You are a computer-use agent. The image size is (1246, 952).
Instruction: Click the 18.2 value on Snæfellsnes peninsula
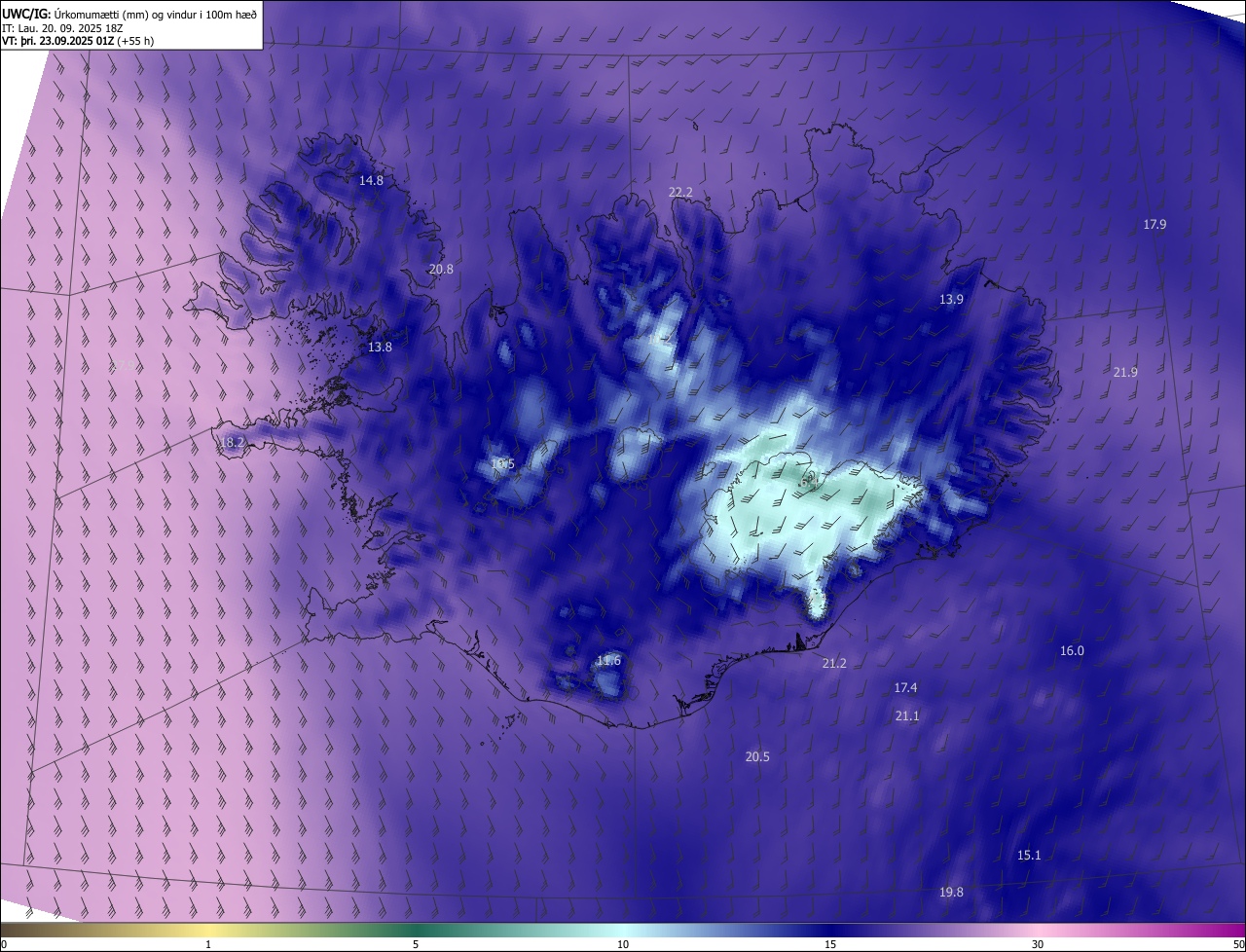(232, 442)
